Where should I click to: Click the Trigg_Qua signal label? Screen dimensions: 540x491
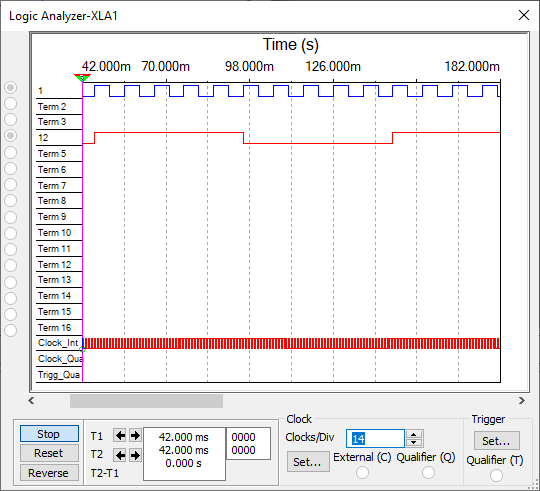[59, 375]
